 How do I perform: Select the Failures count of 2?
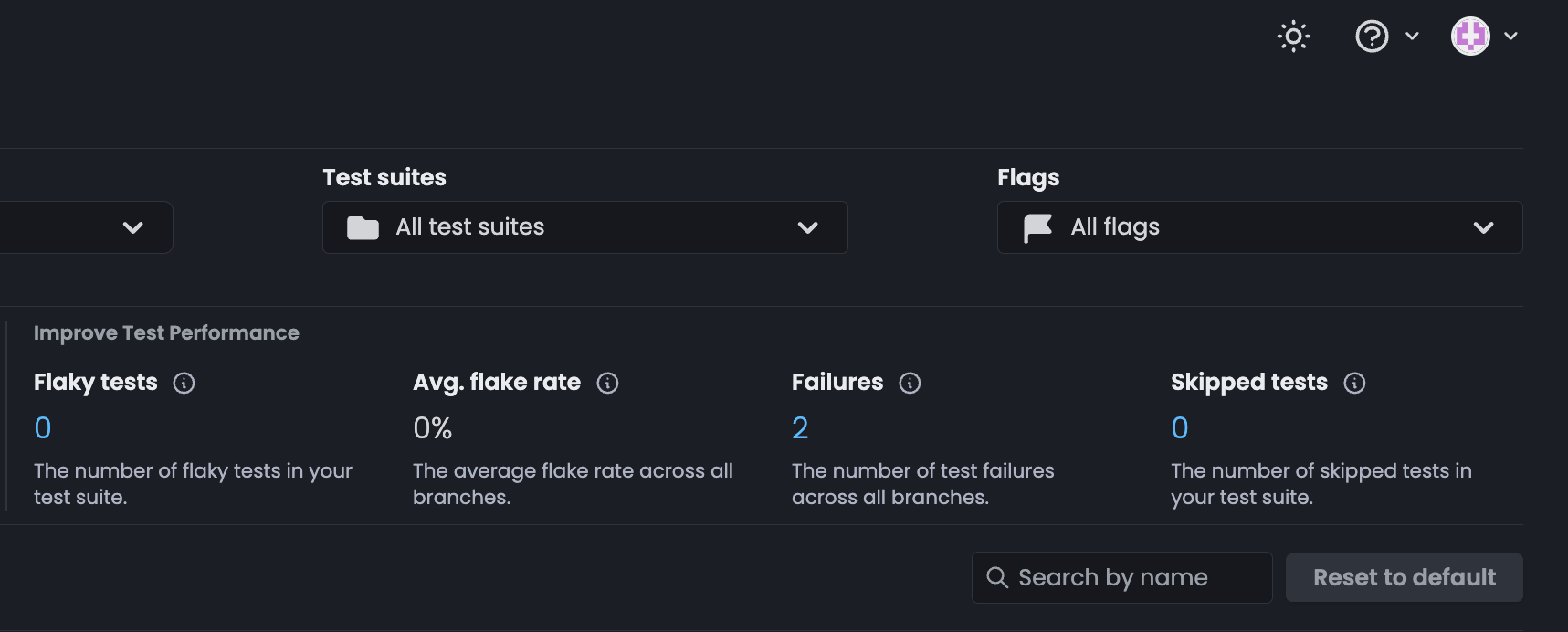tap(800, 428)
